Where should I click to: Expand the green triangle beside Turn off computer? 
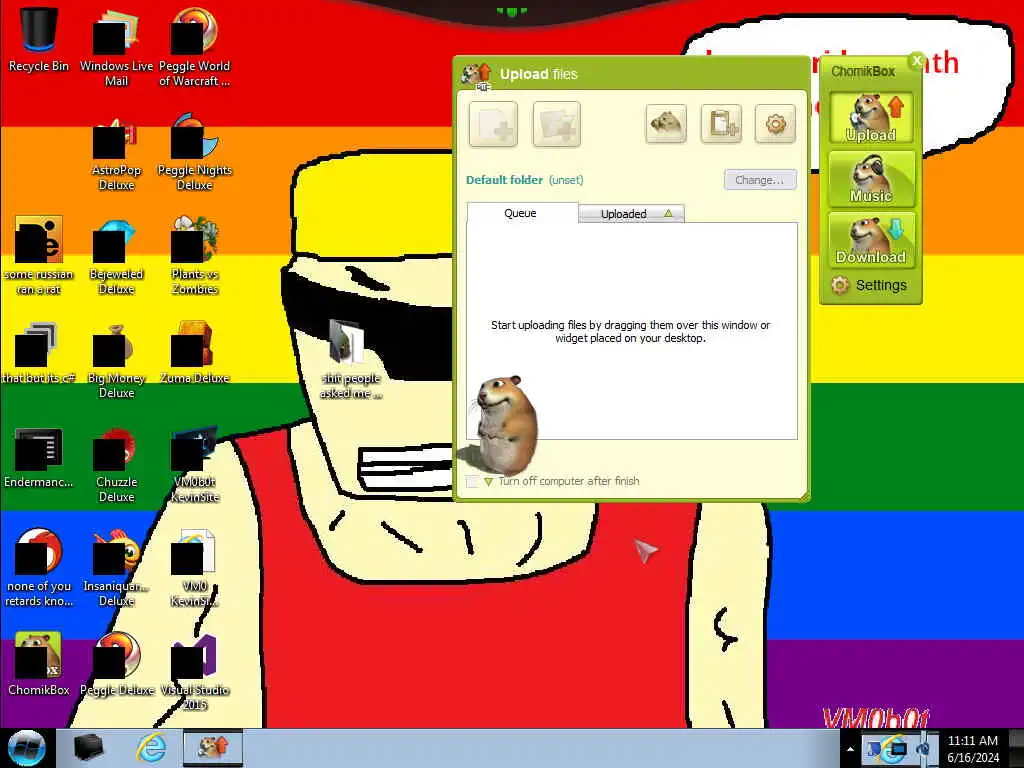point(488,482)
